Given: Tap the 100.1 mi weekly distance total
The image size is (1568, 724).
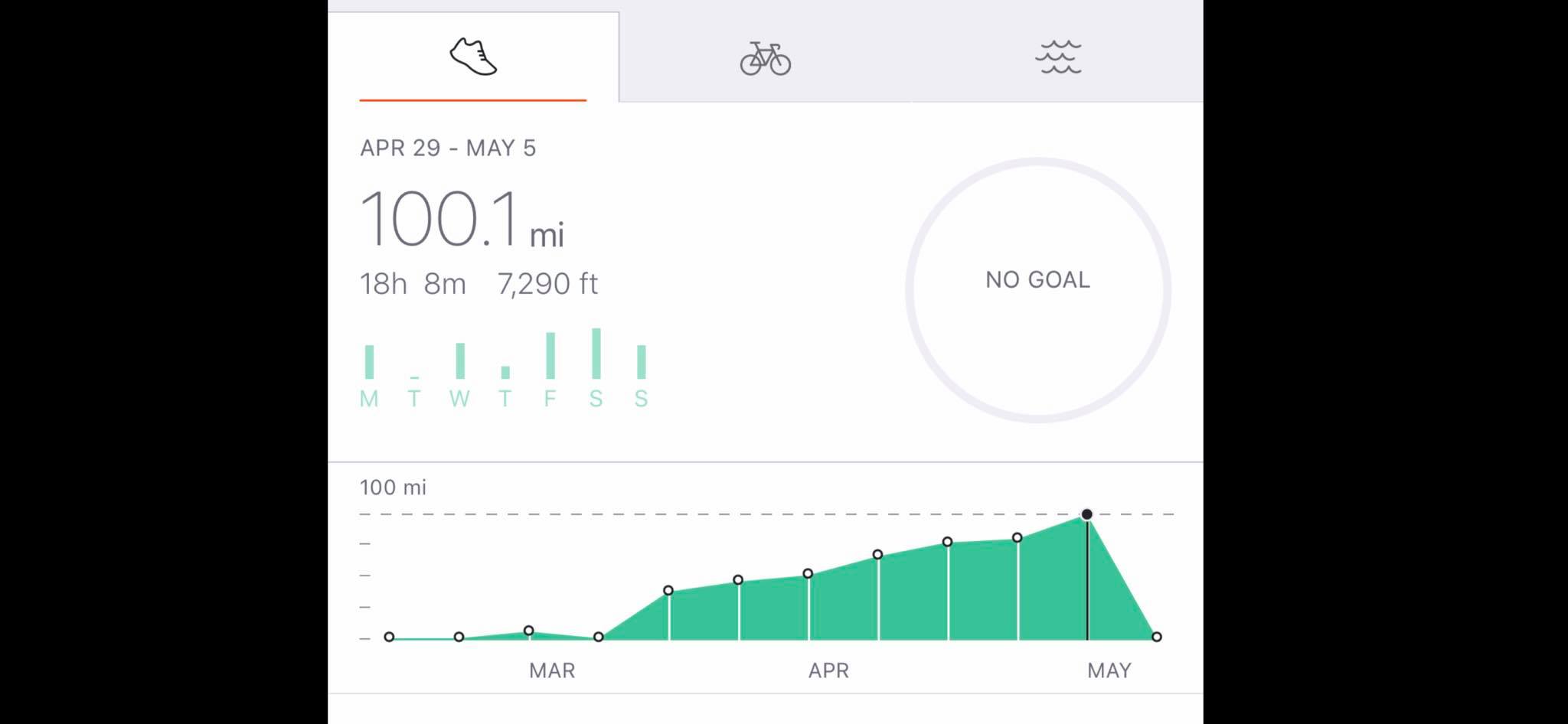Looking at the screenshot, I should (462, 220).
